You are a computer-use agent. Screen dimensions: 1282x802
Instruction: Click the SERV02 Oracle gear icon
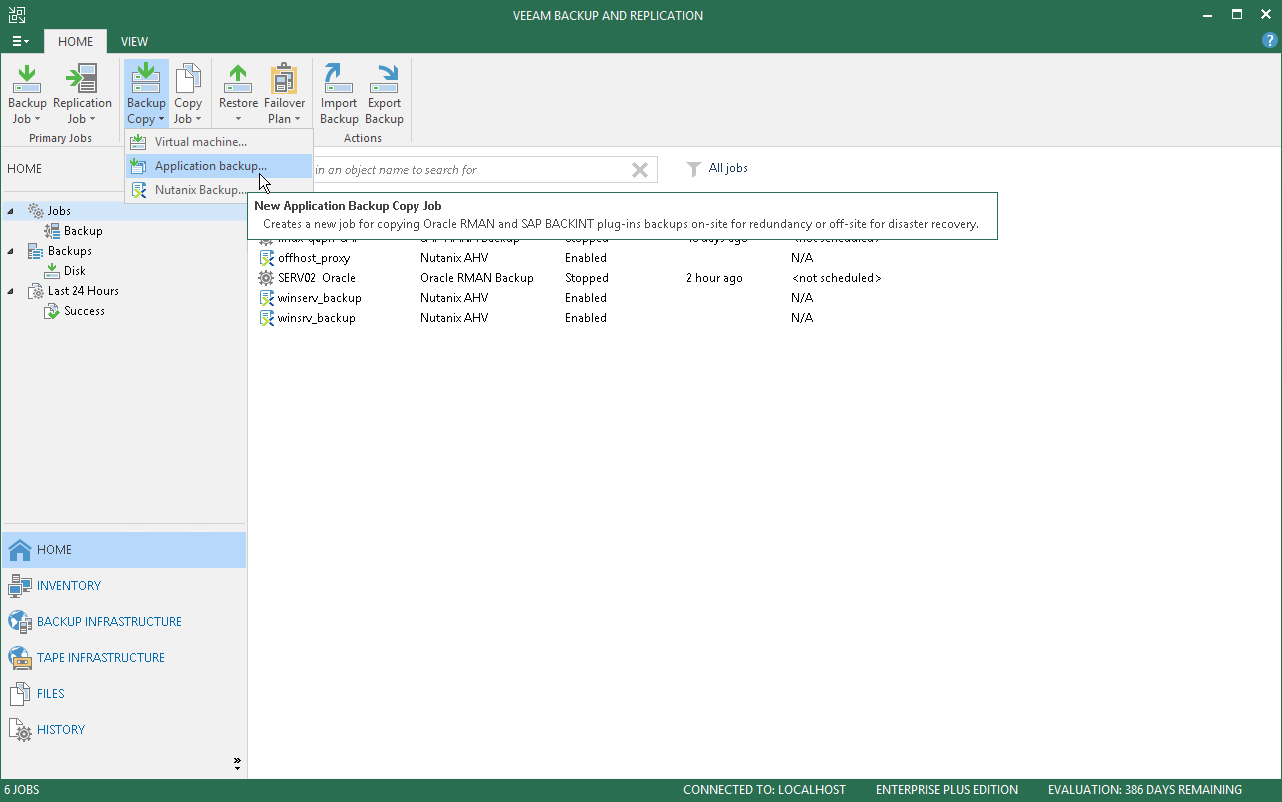266,278
